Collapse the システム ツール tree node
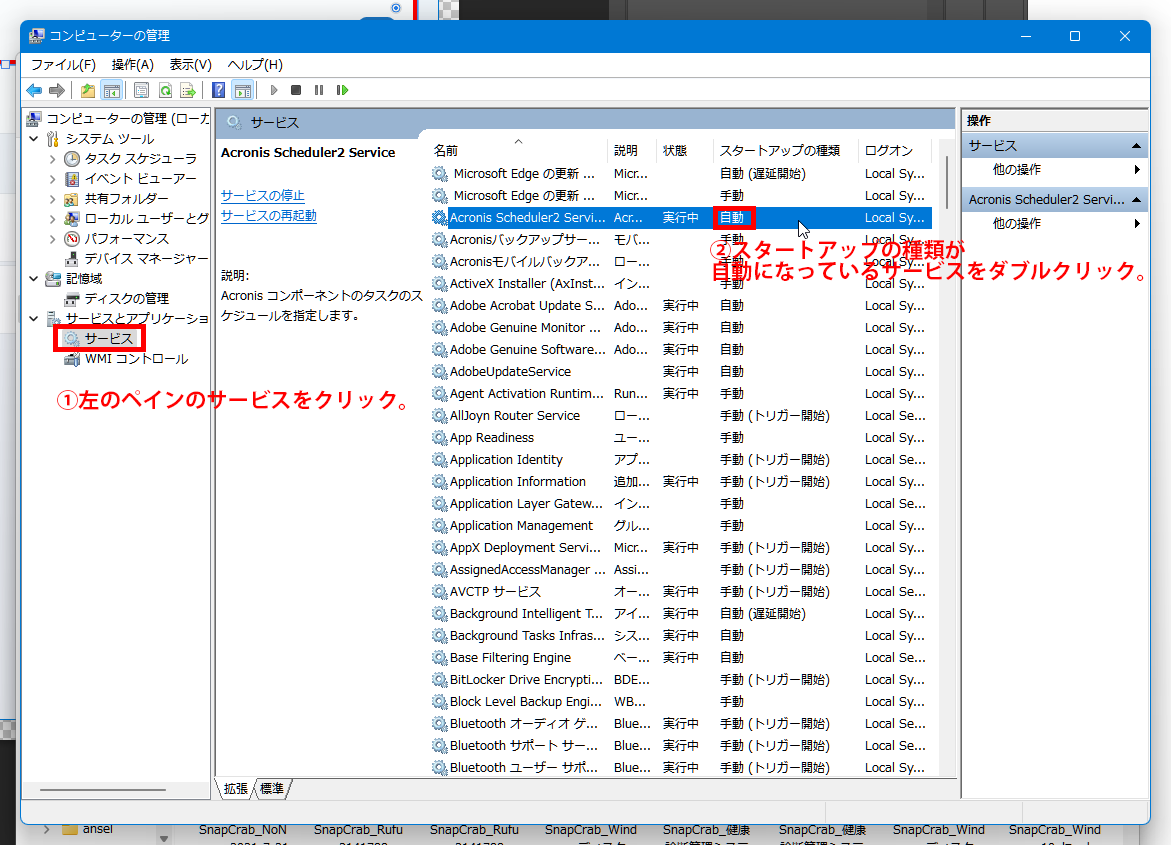The height and width of the screenshot is (845, 1171). [34, 139]
